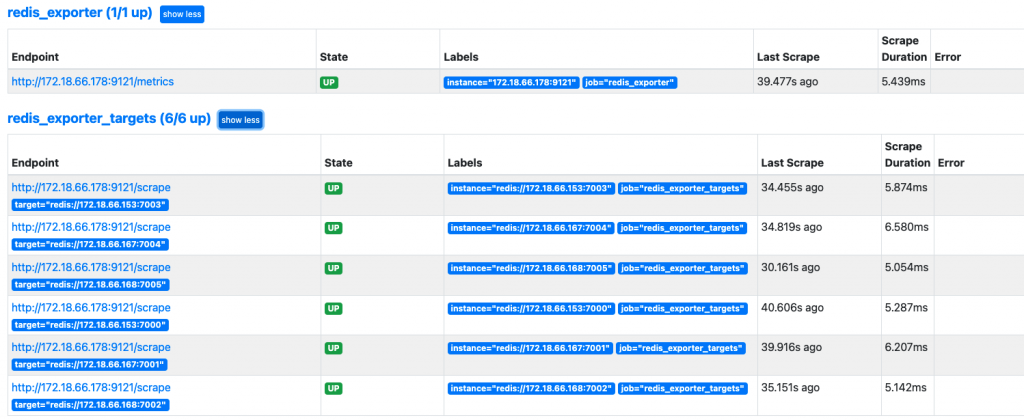Click the instance="172.18.66.178:9121" label badge
The image size is (1024, 420).
click(x=511, y=83)
